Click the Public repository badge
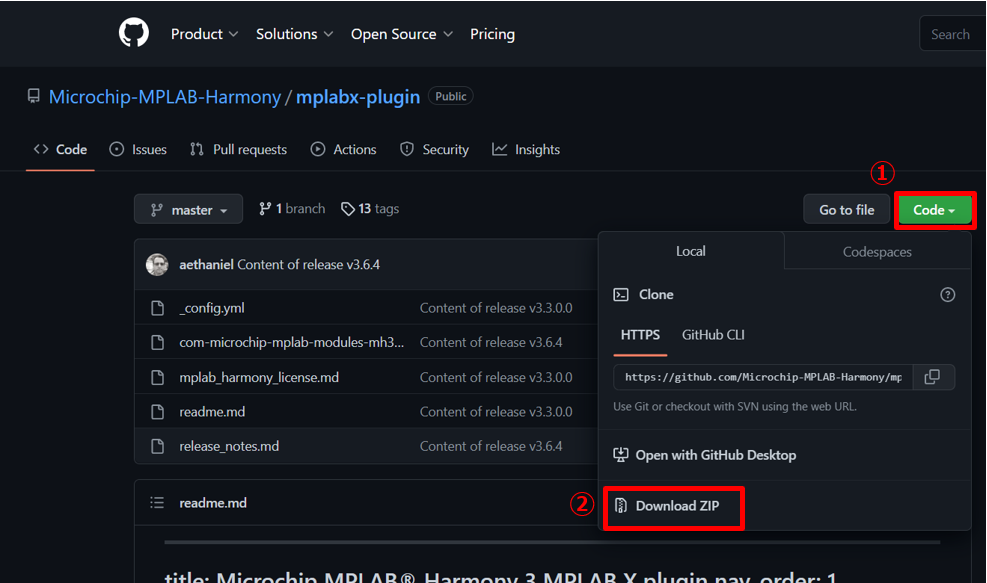This screenshot has height=583, width=987. pos(451,96)
